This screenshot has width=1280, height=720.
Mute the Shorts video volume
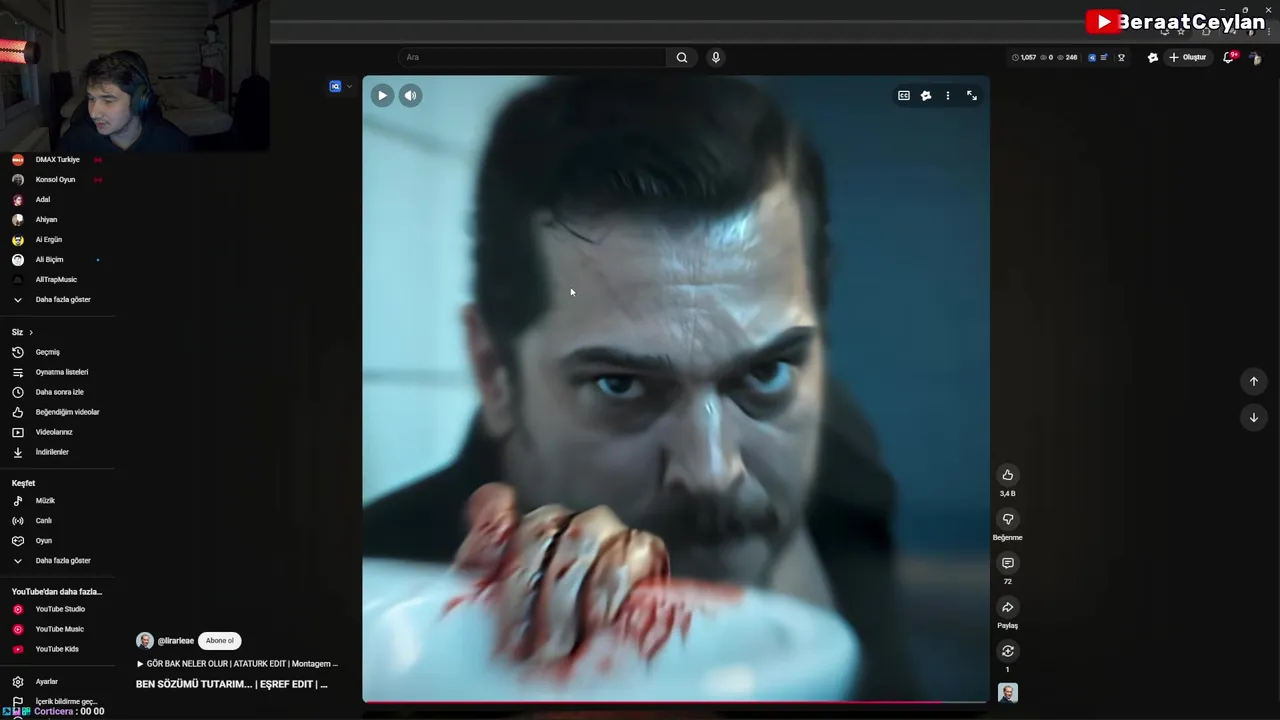pyautogui.click(x=410, y=96)
